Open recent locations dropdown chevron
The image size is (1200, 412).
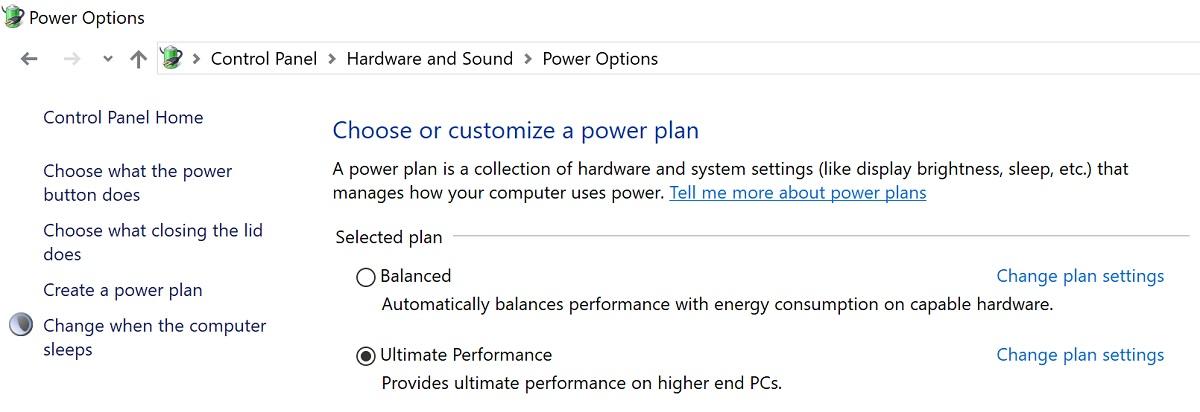tap(107, 59)
